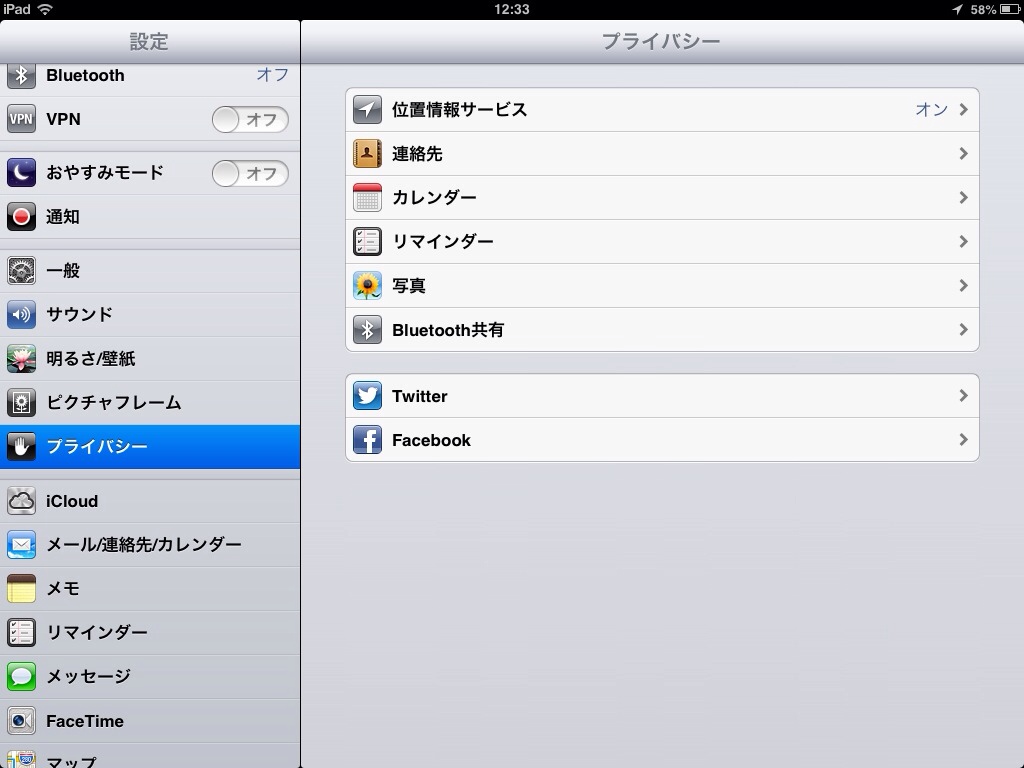Viewport: 1024px width, 768px height.
Task: Select 一般 in settings sidebar
Action: coord(150,270)
